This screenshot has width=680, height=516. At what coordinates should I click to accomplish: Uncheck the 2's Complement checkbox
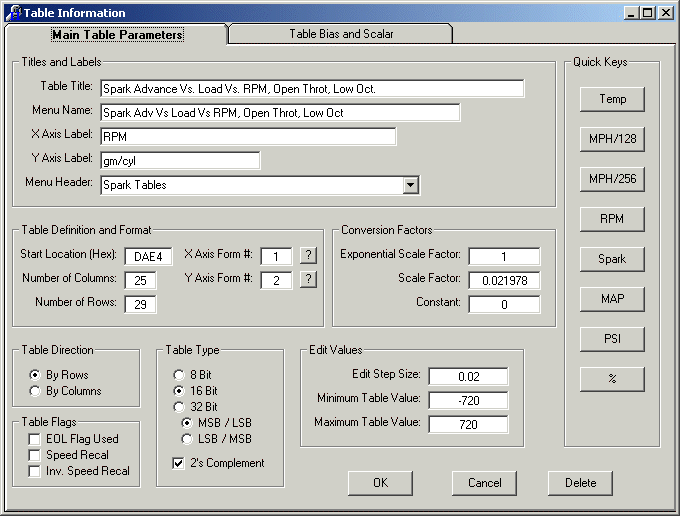click(178, 463)
